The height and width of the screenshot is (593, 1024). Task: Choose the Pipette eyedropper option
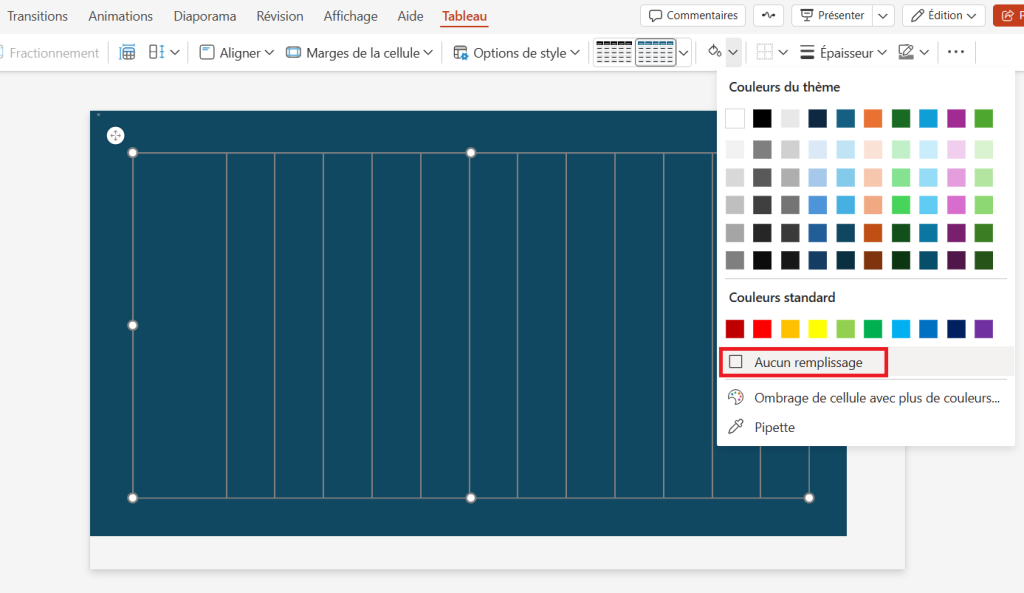pyautogui.click(x=865, y=427)
